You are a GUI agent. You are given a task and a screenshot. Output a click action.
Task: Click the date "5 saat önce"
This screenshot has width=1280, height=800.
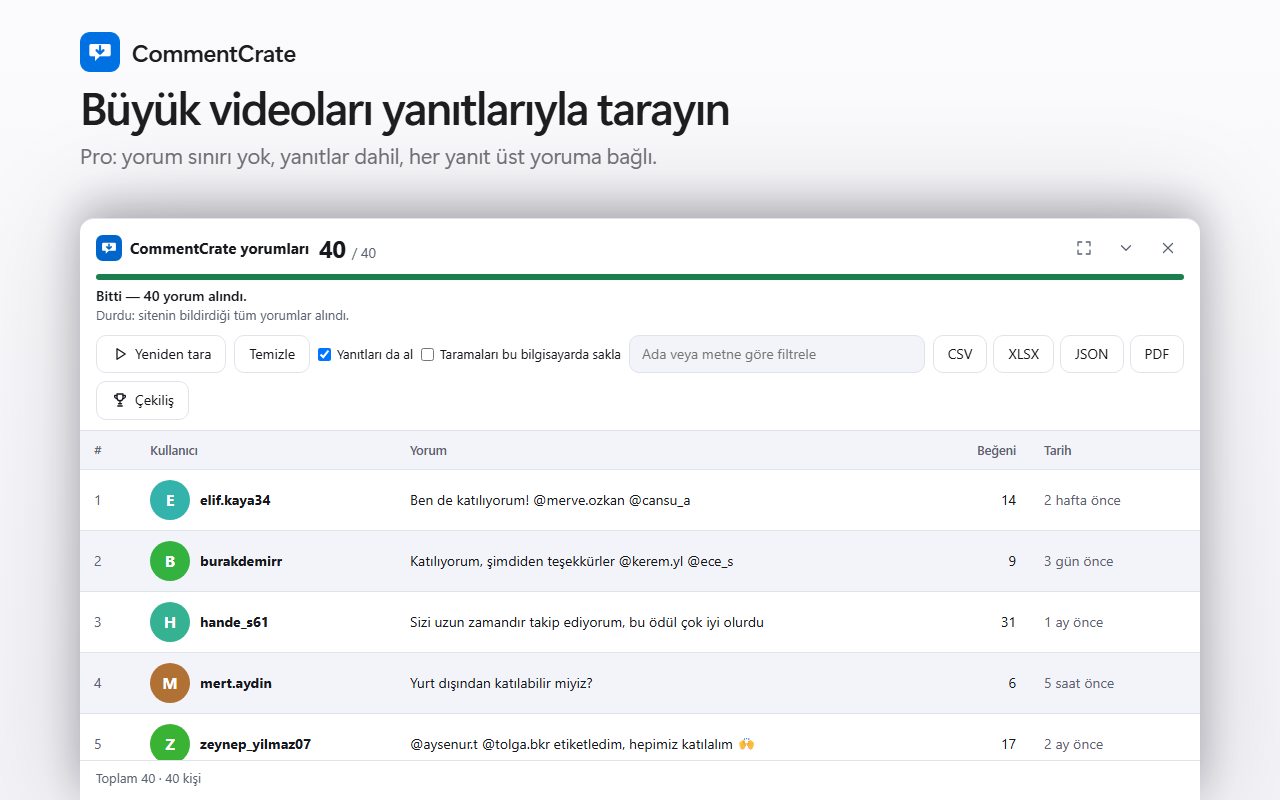1079,683
